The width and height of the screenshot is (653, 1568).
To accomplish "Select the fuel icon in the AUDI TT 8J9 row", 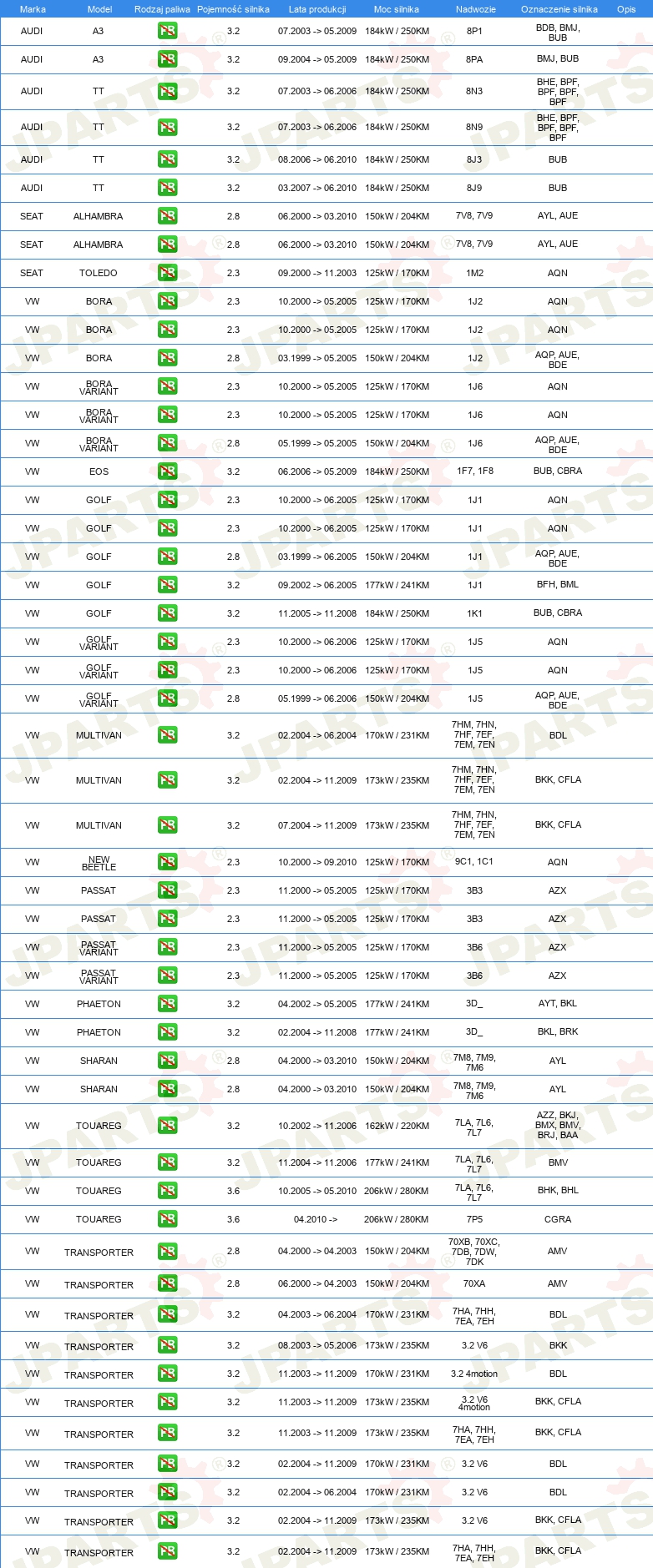I will click(x=168, y=188).
